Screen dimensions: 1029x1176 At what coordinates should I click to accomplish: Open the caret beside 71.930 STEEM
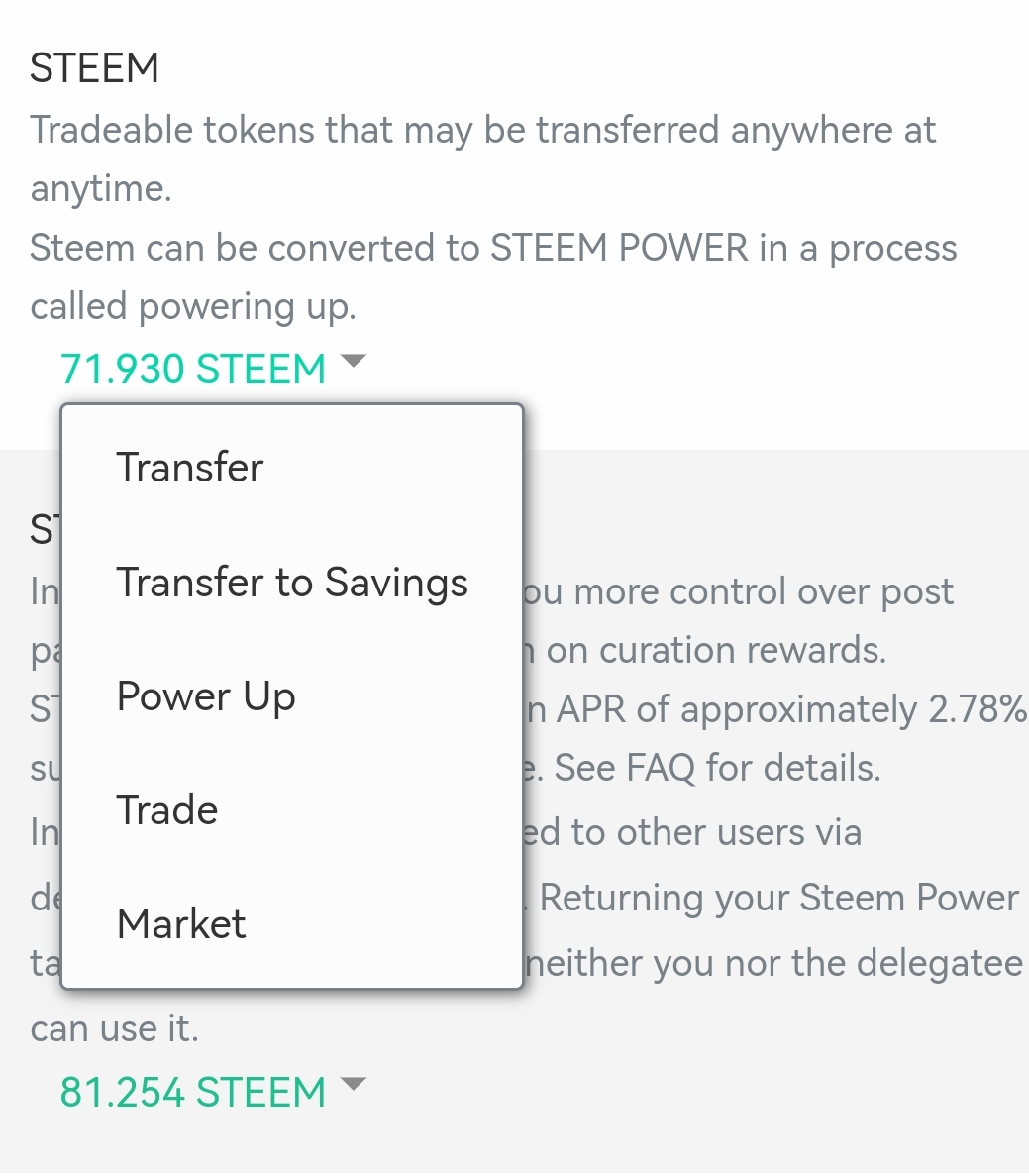point(353,362)
